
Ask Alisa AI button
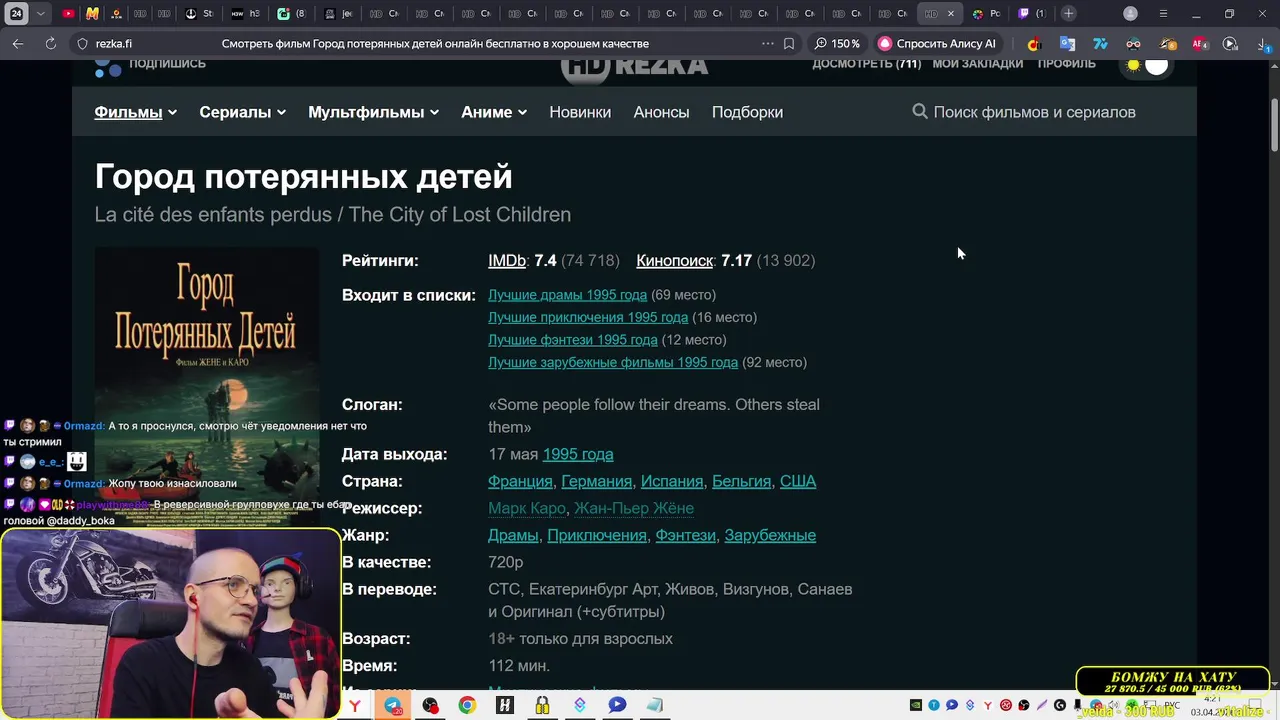click(937, 44)
